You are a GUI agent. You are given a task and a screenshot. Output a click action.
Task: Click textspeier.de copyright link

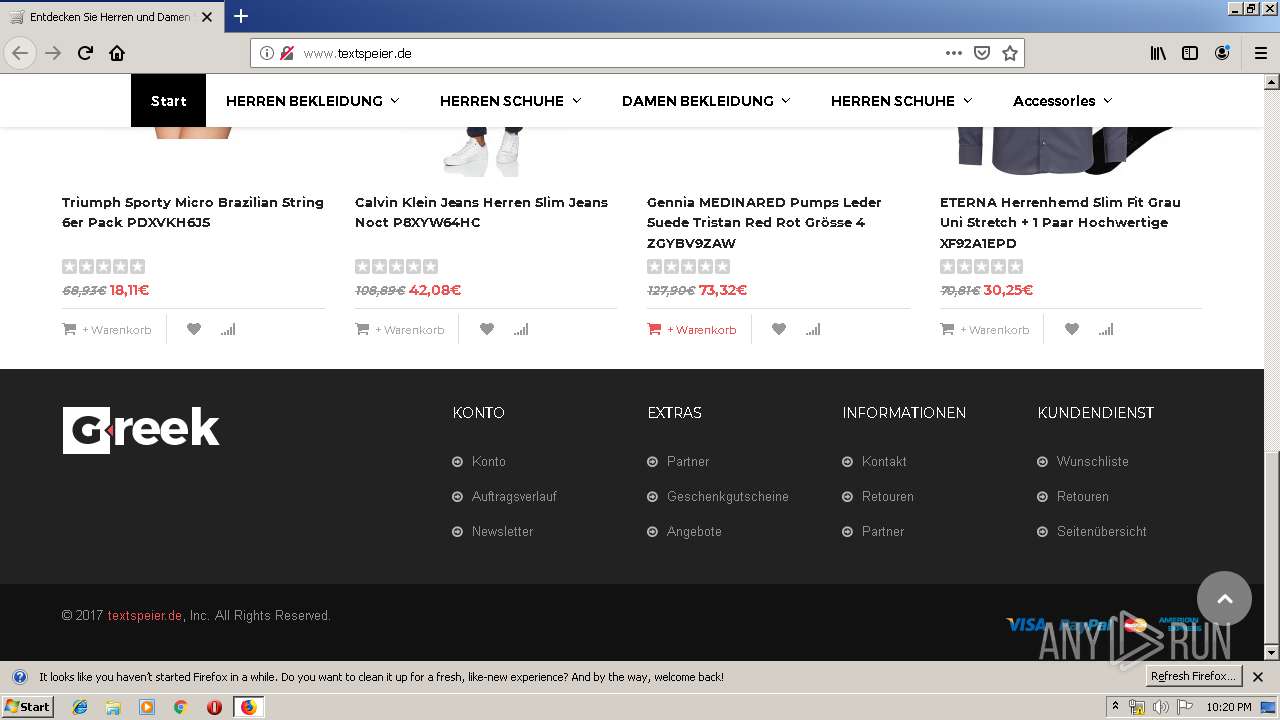coord(145,615)
